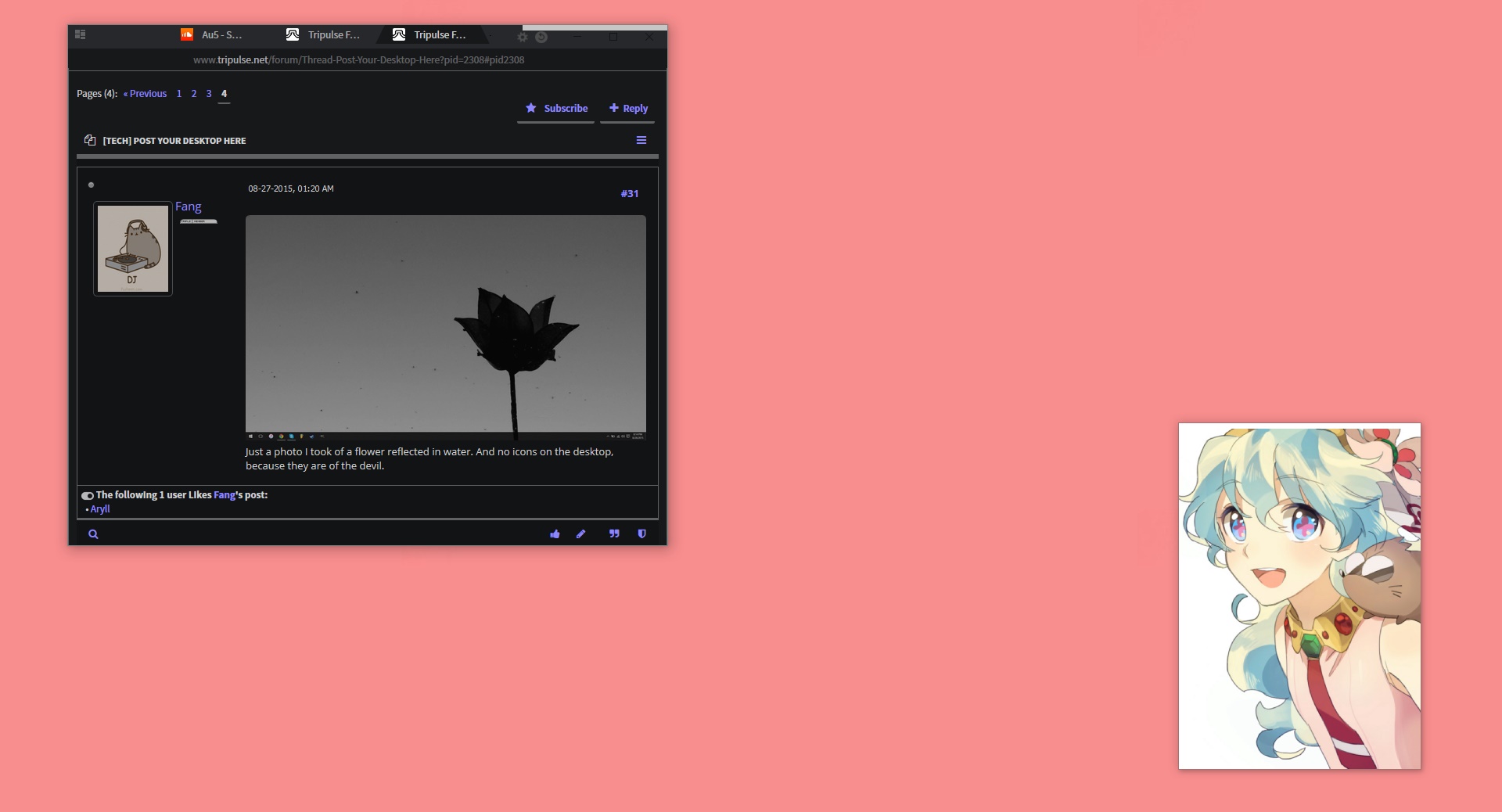Subscribe to this thread
Viewport: 1502px width, 812px height.
click(556, 109)
